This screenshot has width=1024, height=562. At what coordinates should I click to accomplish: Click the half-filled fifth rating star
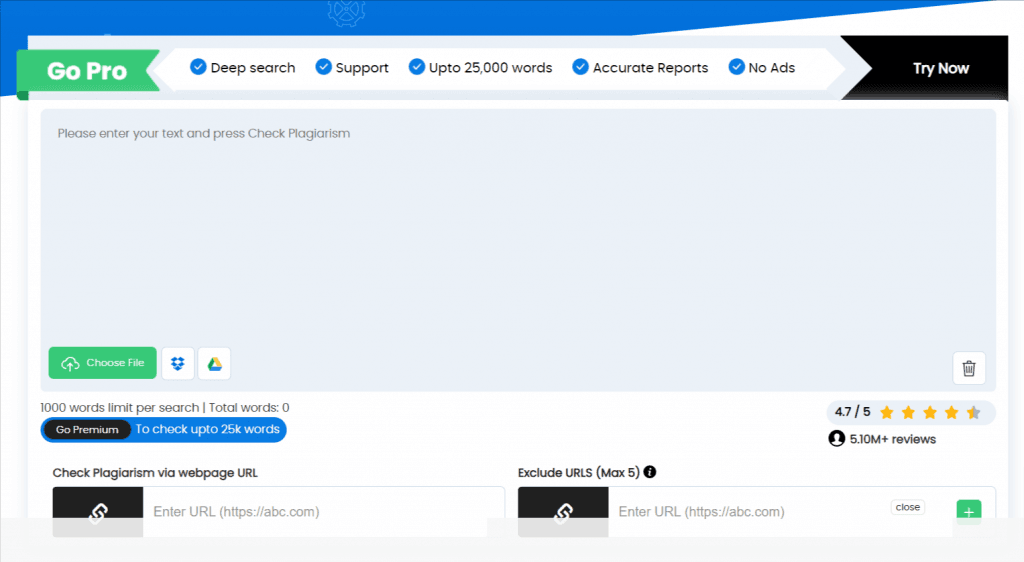(x=973, y=412)
